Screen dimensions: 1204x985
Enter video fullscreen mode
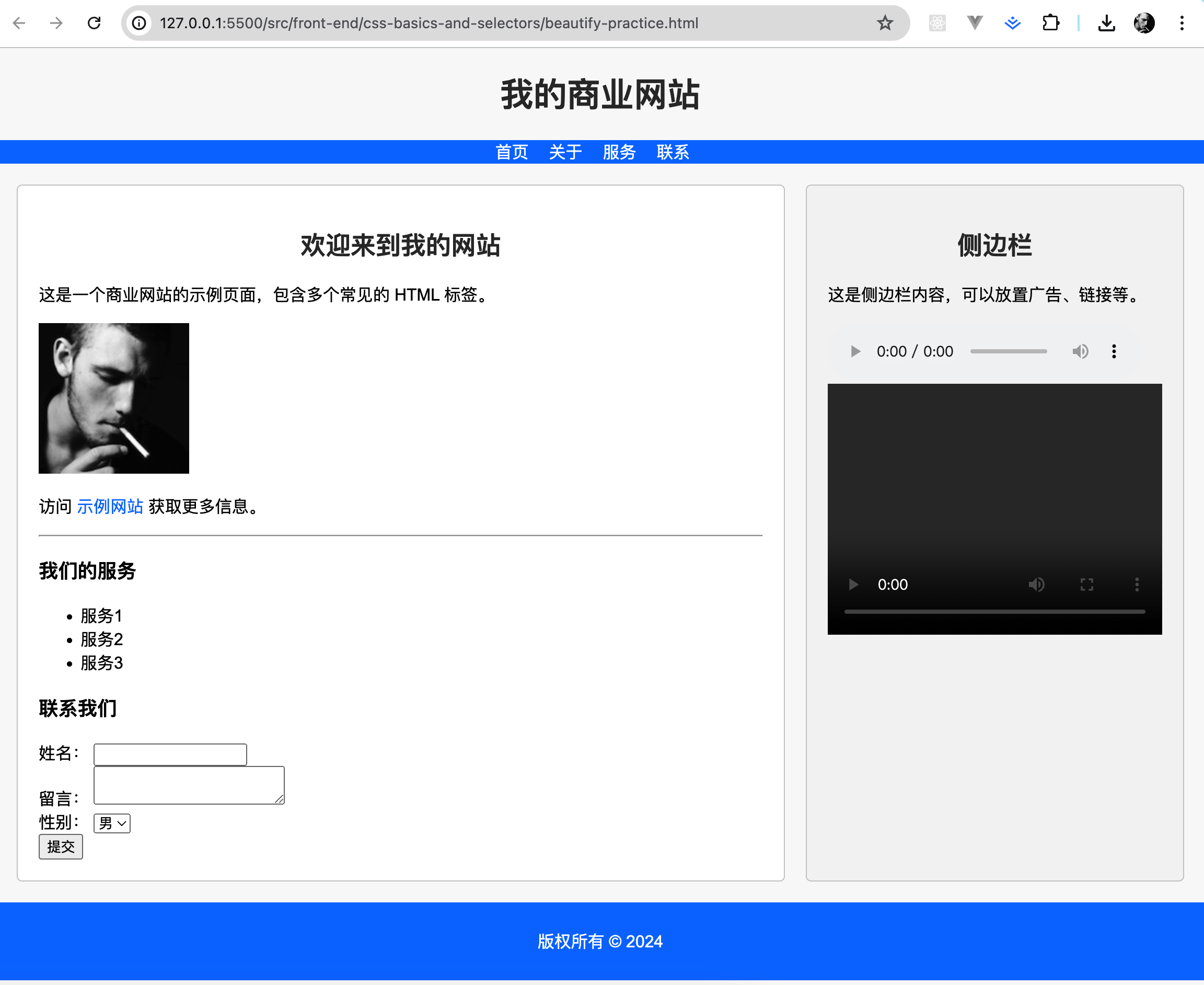tap(1086, 585)
